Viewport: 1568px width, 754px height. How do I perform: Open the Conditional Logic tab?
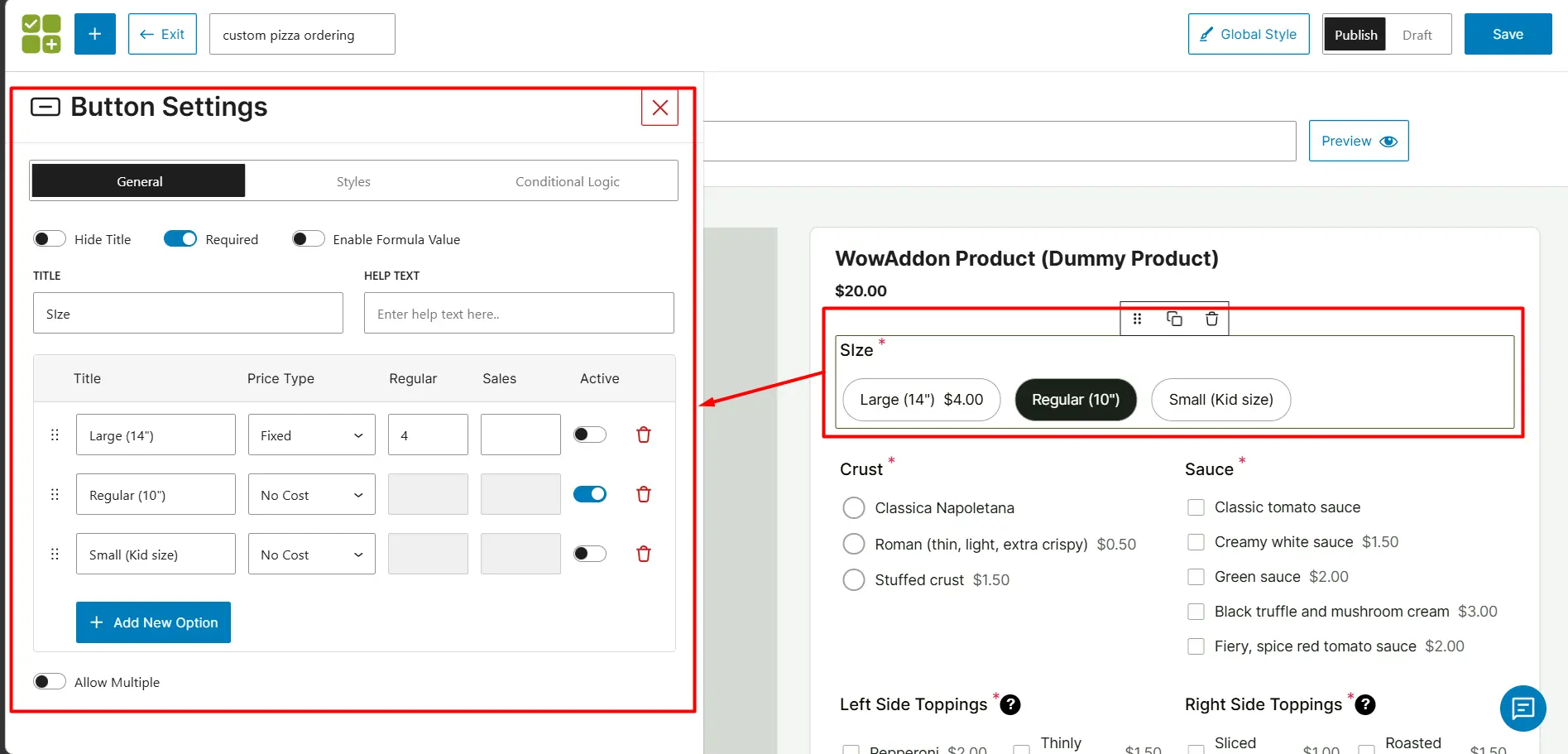tap(567, 180)
